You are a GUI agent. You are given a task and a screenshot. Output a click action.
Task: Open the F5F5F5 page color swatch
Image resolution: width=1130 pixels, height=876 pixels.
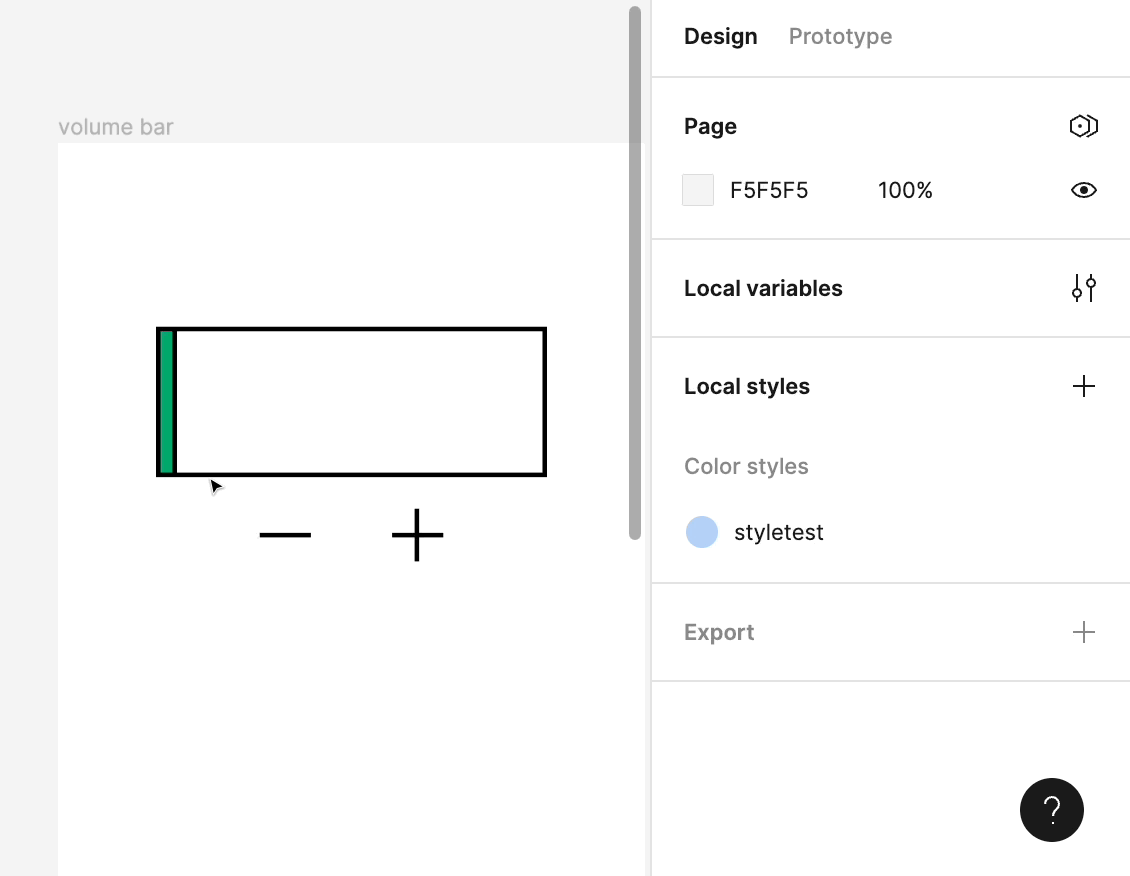(698, 190)
